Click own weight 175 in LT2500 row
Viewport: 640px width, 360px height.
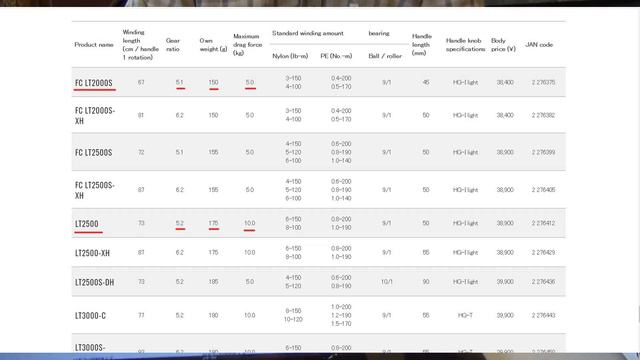coord(213,223)
